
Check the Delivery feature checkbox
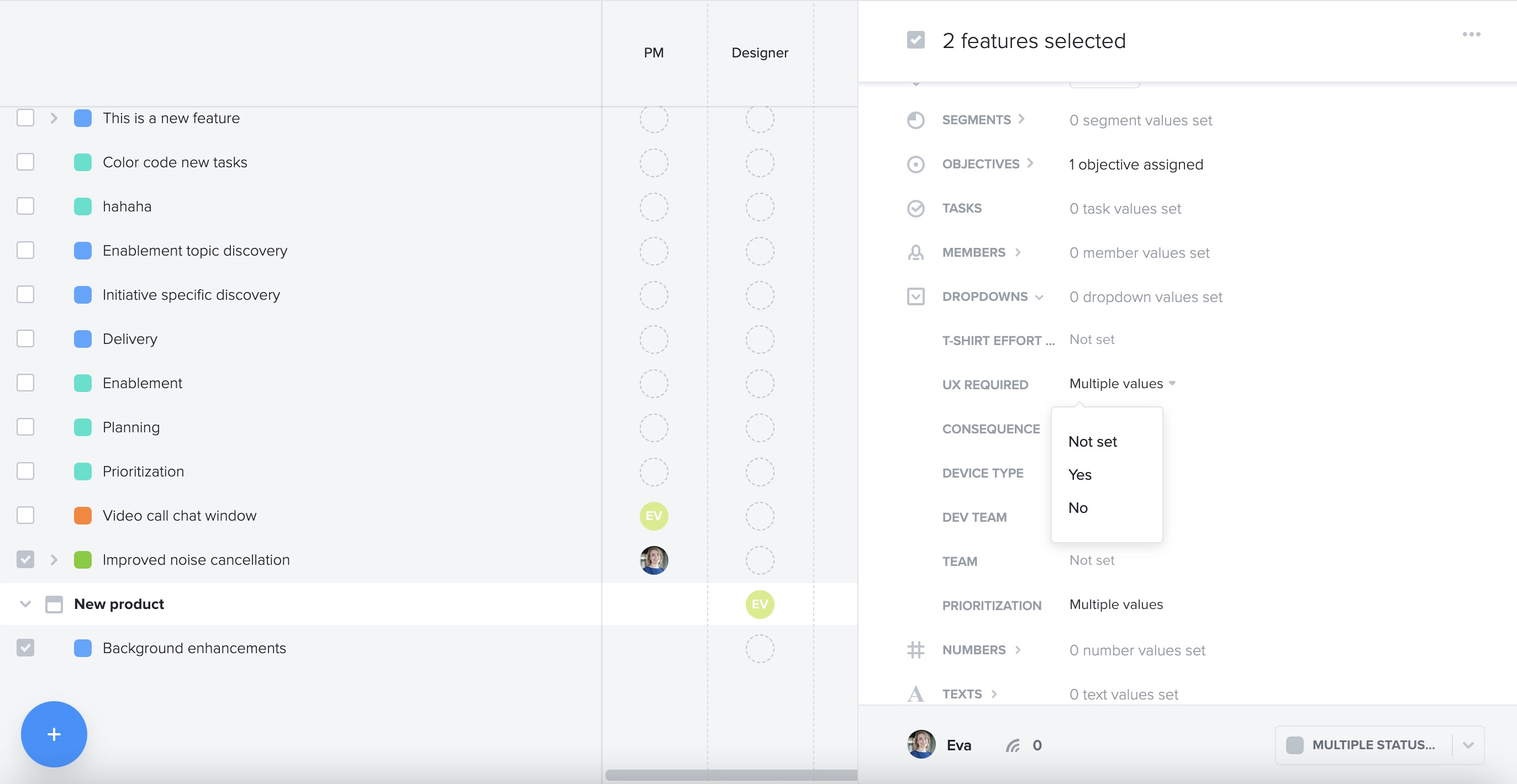25,338
